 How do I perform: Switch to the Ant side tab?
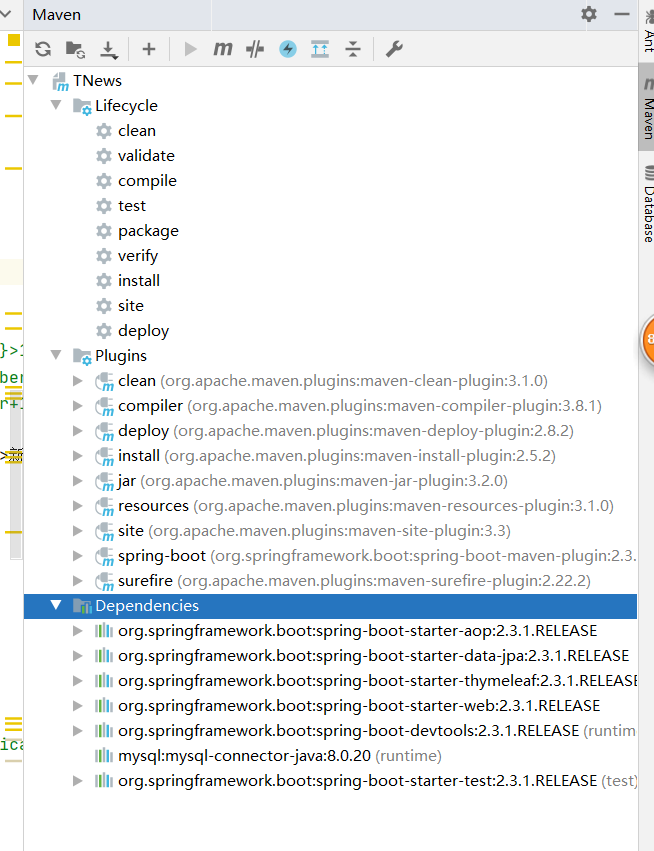coord(647,31)
